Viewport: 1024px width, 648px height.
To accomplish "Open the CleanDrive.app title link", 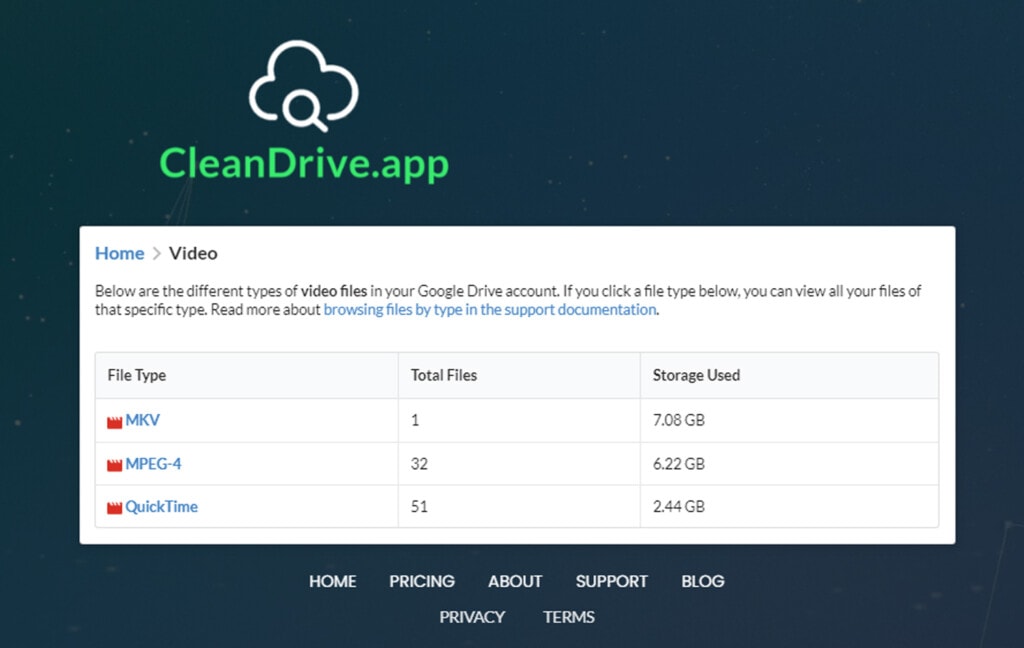I will click(x=304, y=163).
